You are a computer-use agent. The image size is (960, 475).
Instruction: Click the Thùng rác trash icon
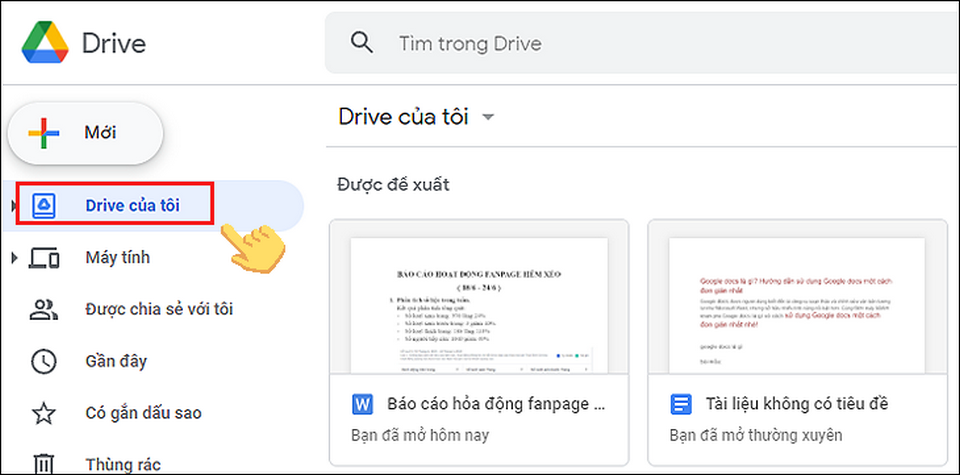(45, 462)
